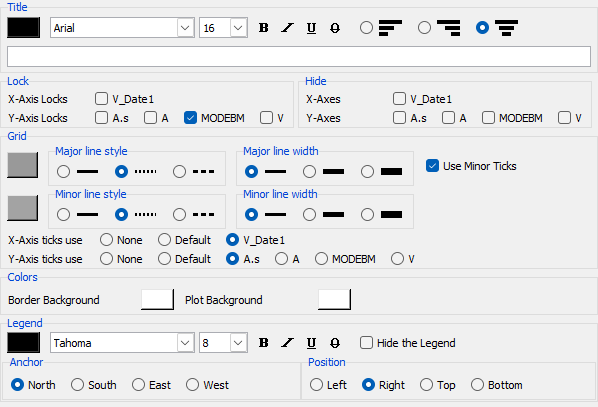Toggle strikethrough for the Legend font

click(x=335, y=343)
